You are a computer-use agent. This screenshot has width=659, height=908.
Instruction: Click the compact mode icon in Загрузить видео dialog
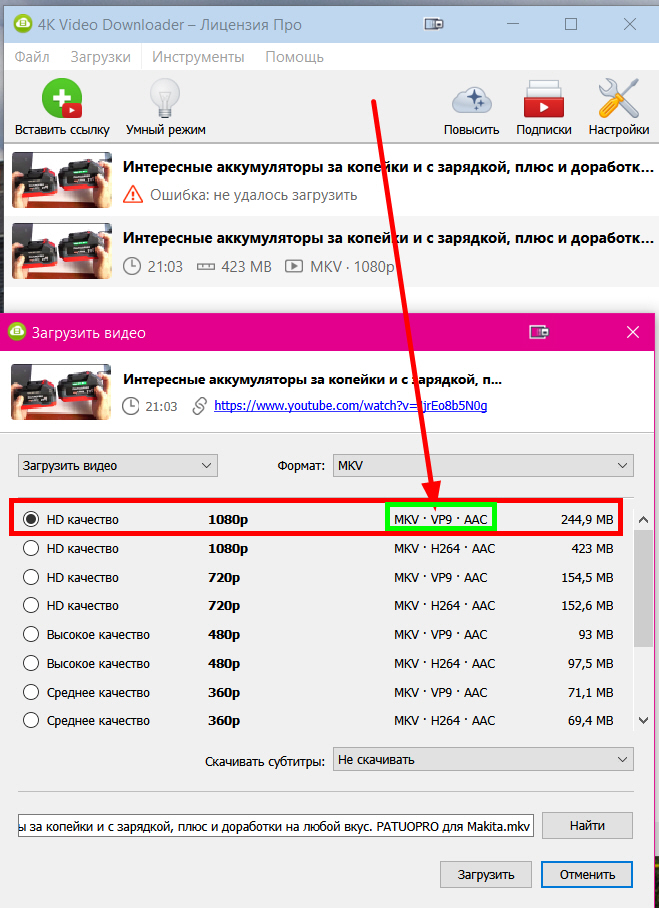tap(539, 332)
